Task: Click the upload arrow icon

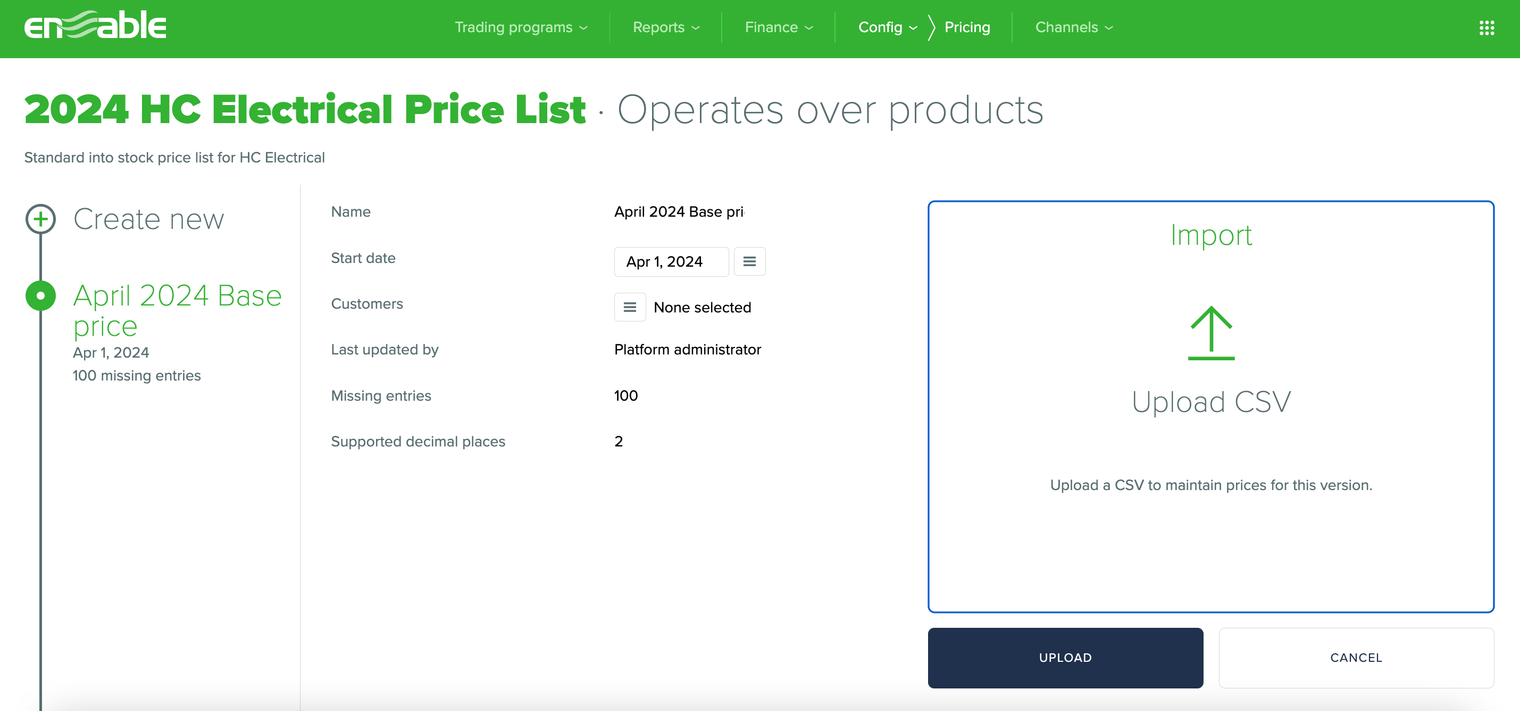Action: 1210,333
